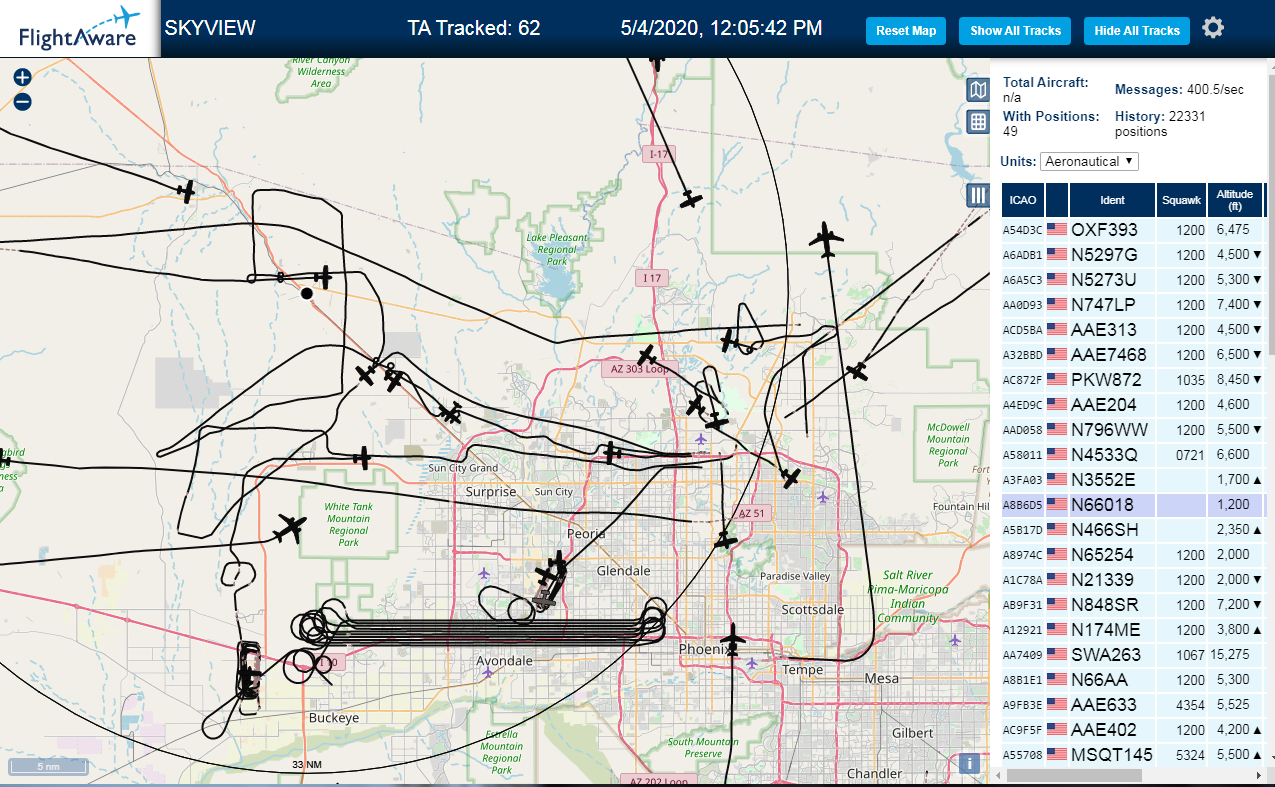Select the OXF393 aircraft row
This screenshot has width=1275, height=787.
1133,230
